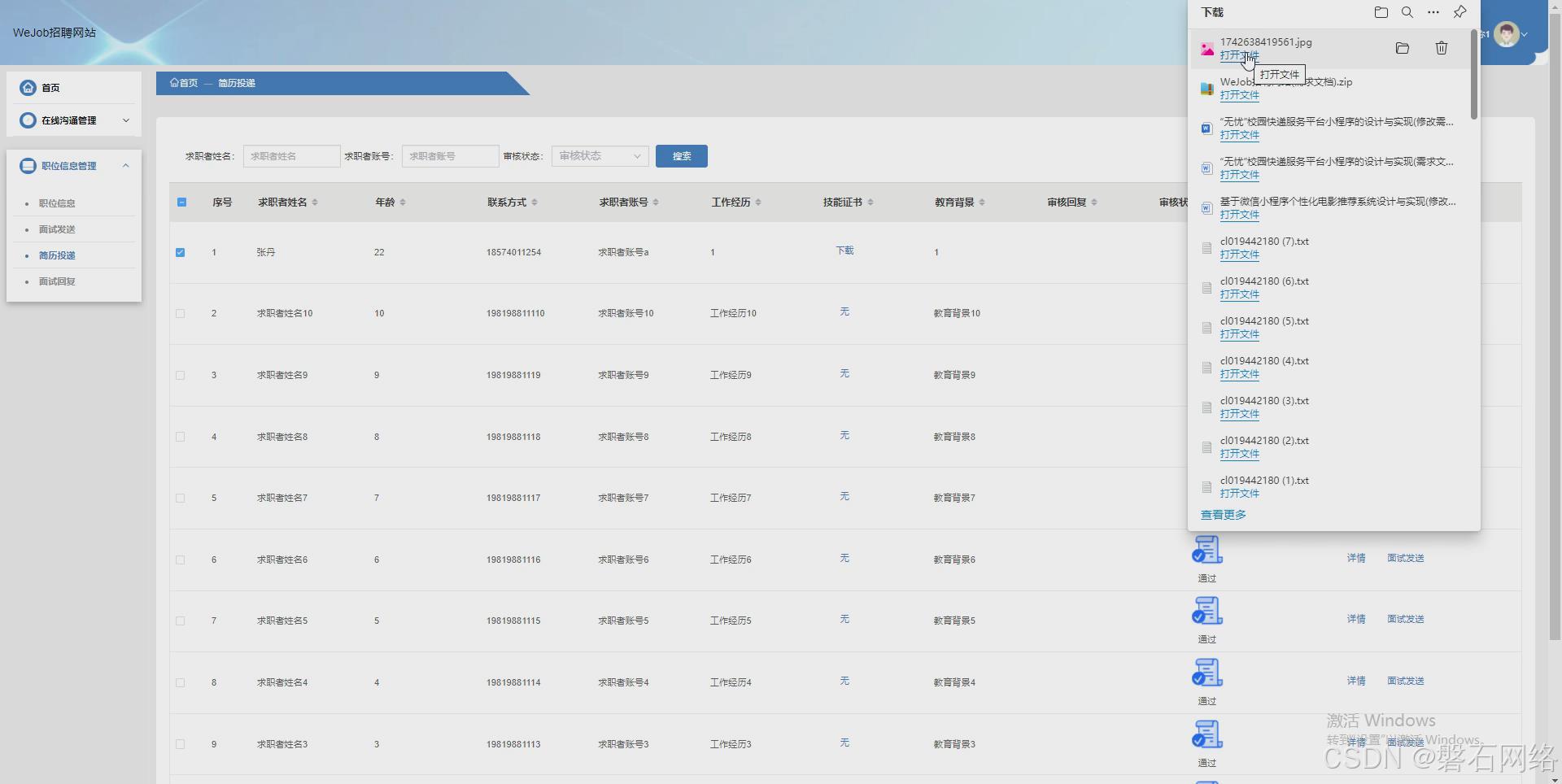Open 首页 in the sidebar
The width and height of the screenshot is (1562, 784).
point(50,88)
